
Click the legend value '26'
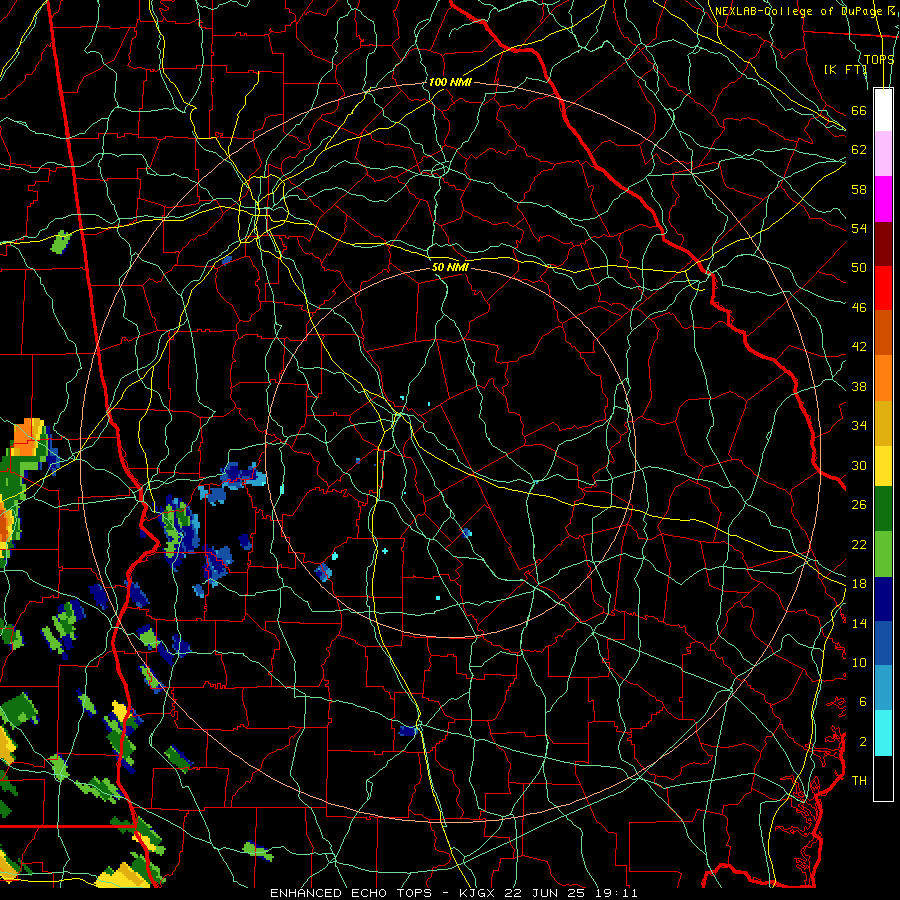(859, 505)
